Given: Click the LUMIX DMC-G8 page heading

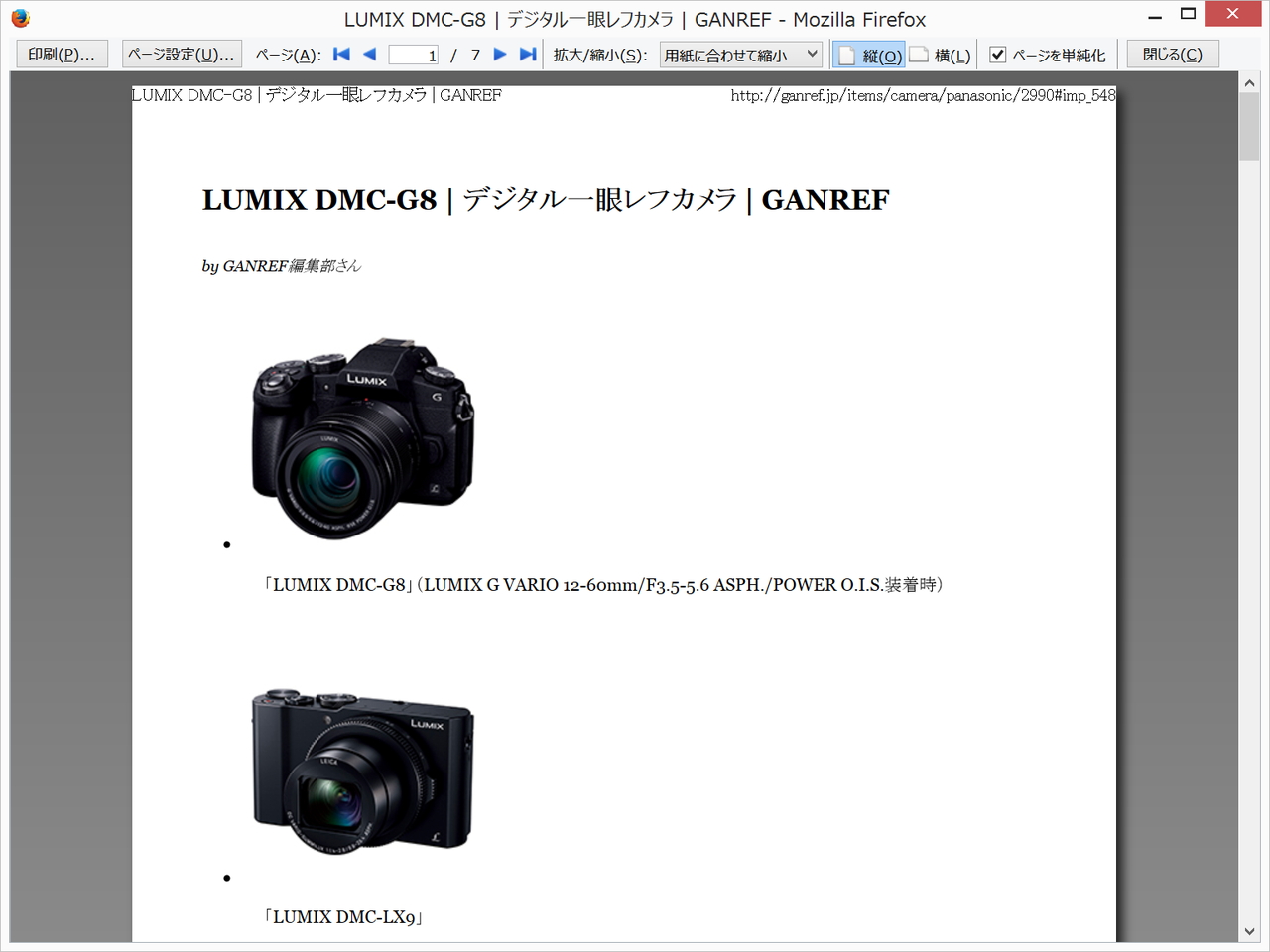Looking at the screenshot, I should click(x=545, y=200).
